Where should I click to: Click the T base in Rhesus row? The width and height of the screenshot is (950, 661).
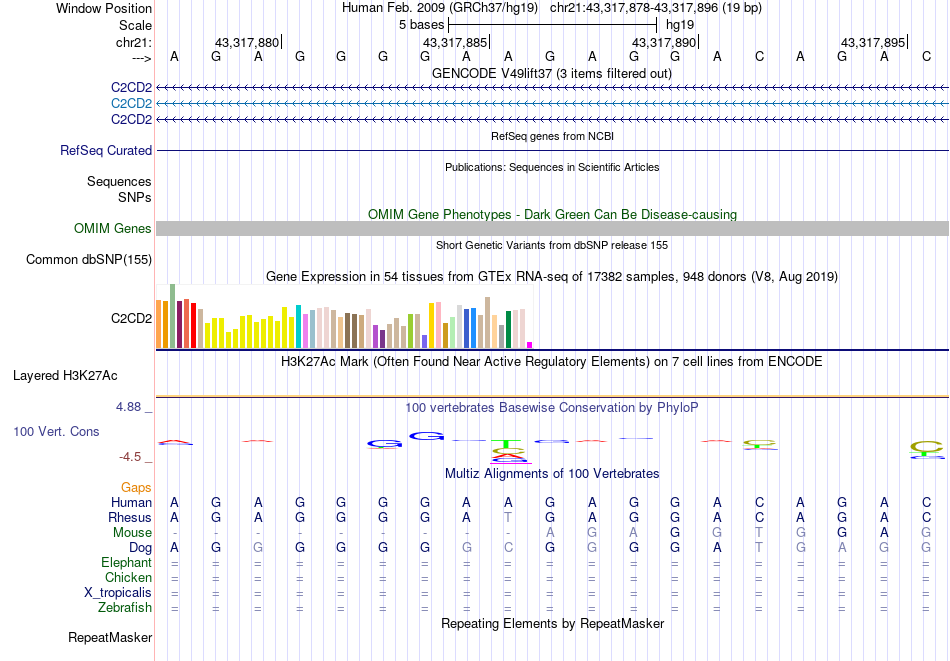[x=508, y=517]
